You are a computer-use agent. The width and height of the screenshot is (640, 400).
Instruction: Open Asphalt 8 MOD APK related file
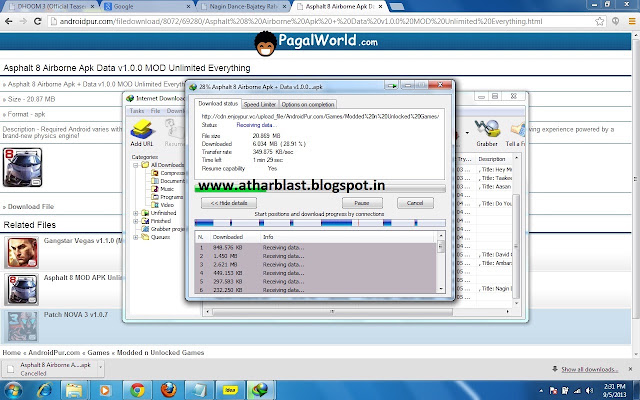coord(84,278)
